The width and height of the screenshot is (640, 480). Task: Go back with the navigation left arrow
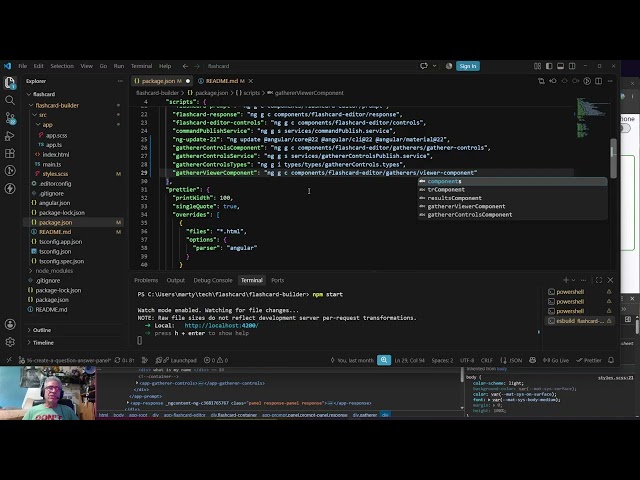click(185, 66)
